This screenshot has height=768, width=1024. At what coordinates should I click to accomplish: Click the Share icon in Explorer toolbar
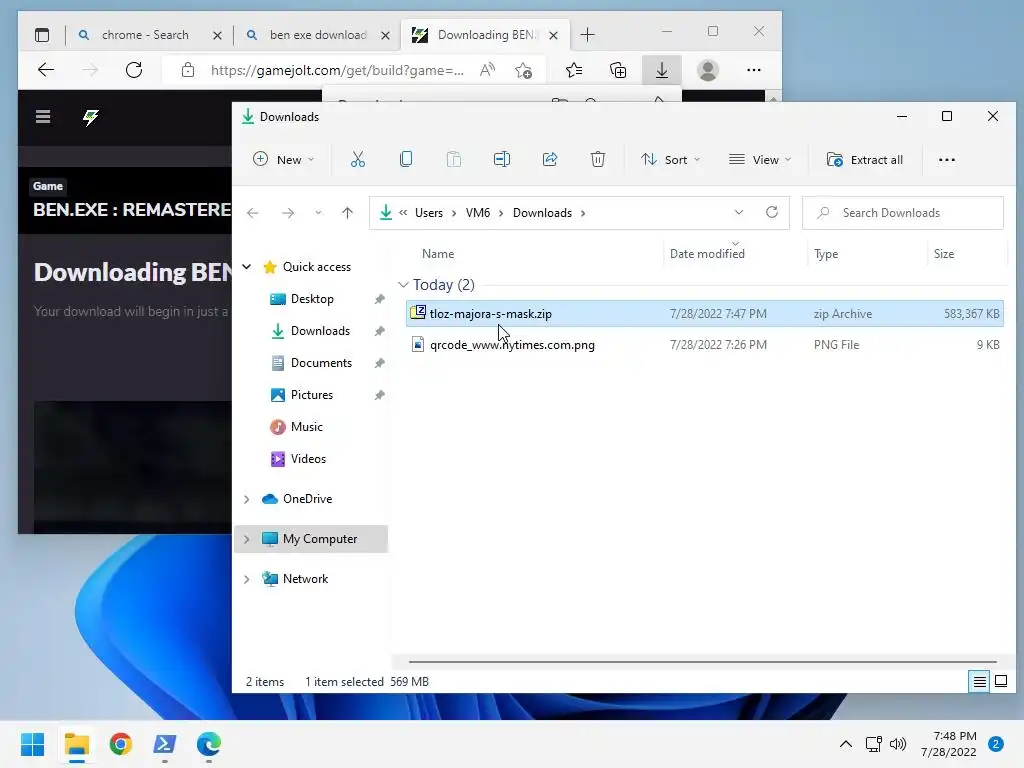[x=550, y=159]
